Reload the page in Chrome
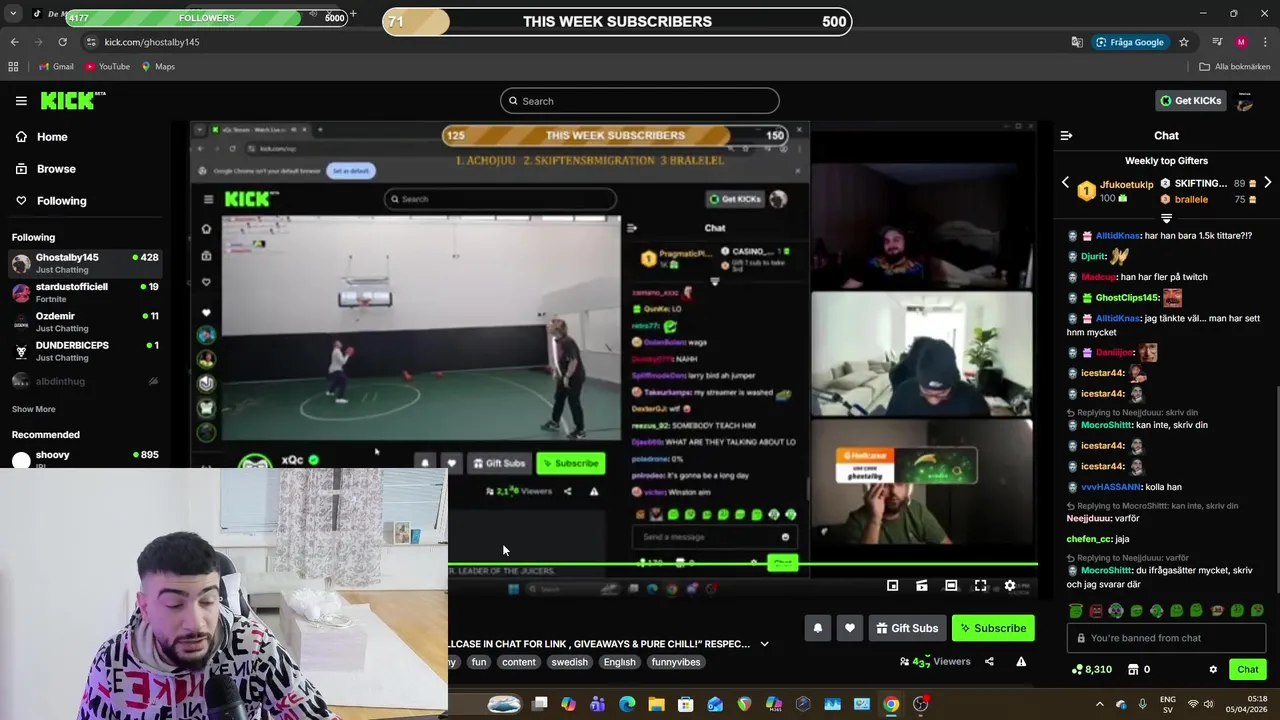Viewport: 1280px width, 720px height. [x=62, y=42]
